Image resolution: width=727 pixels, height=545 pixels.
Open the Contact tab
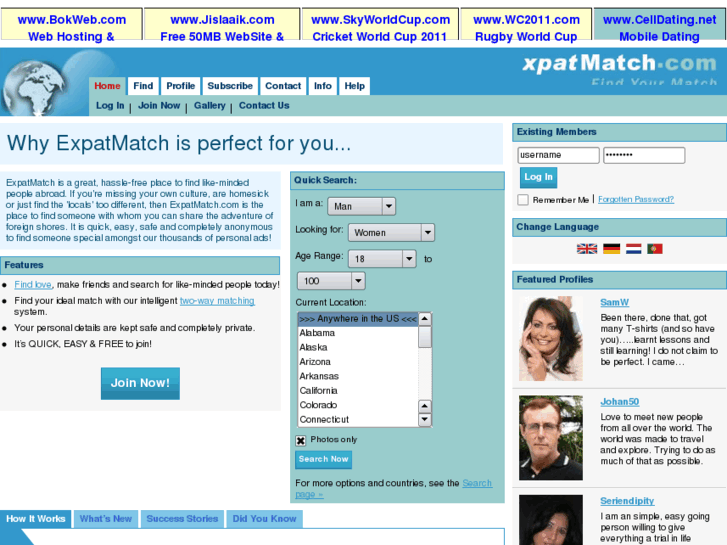coord(283,86)
